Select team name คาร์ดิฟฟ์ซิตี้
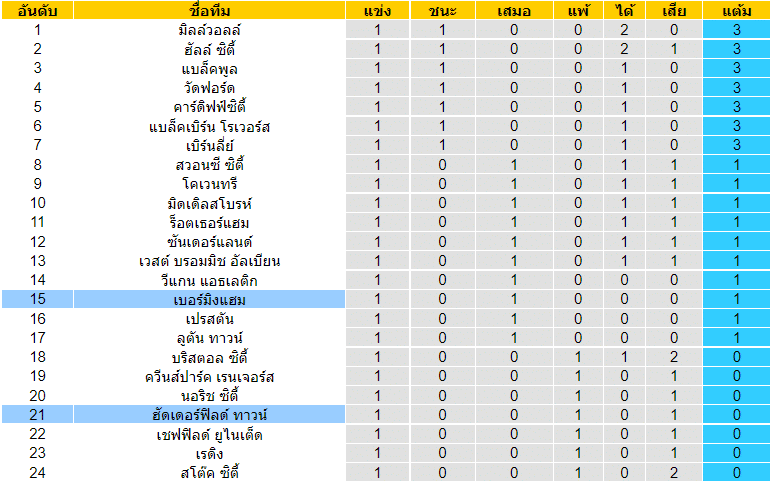This screenshot has height=481, width=770. [209, 107]
